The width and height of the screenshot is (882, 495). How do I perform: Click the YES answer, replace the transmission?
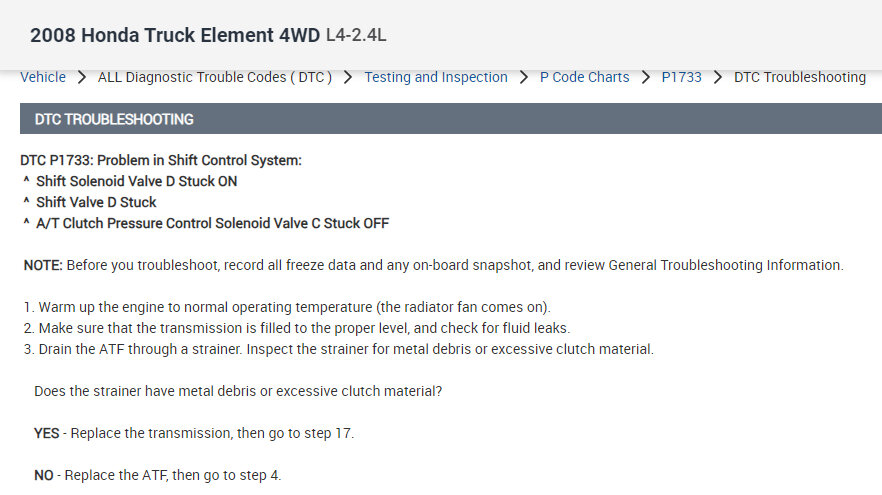193,433
